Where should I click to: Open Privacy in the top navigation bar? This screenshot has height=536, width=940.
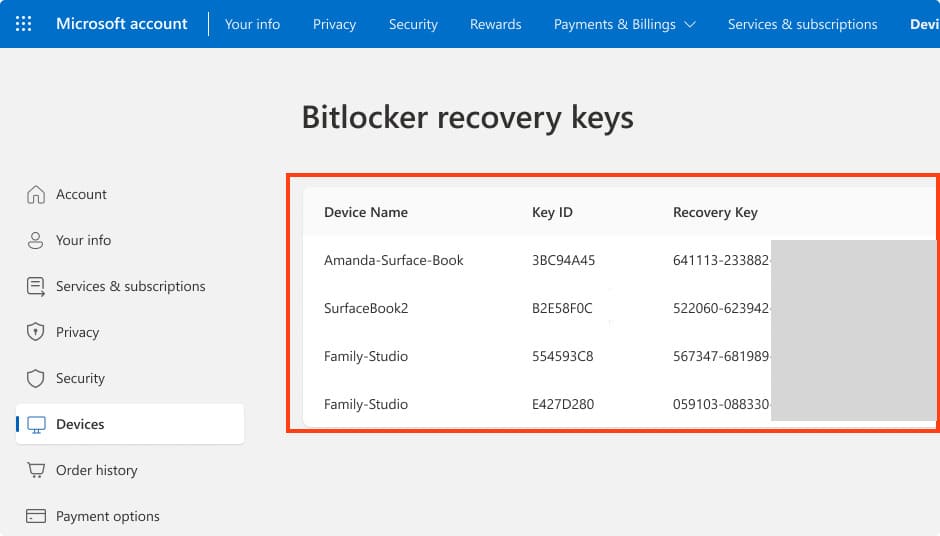(x=334, y=24)
